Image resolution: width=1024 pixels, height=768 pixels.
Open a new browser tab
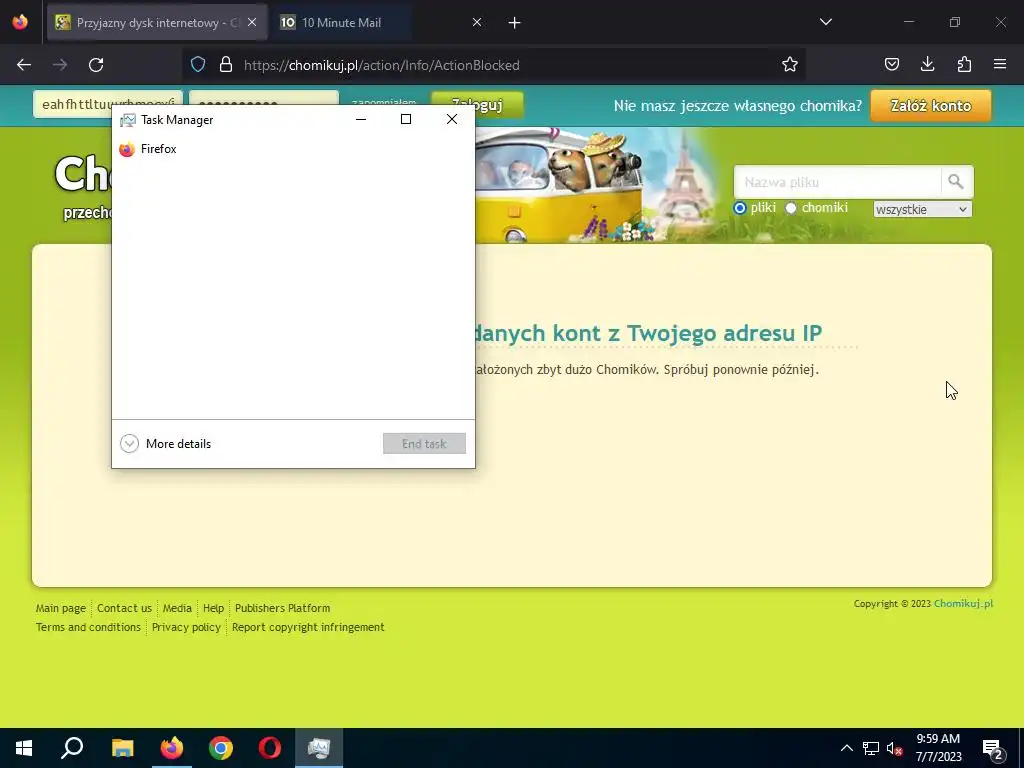point(515,23)
